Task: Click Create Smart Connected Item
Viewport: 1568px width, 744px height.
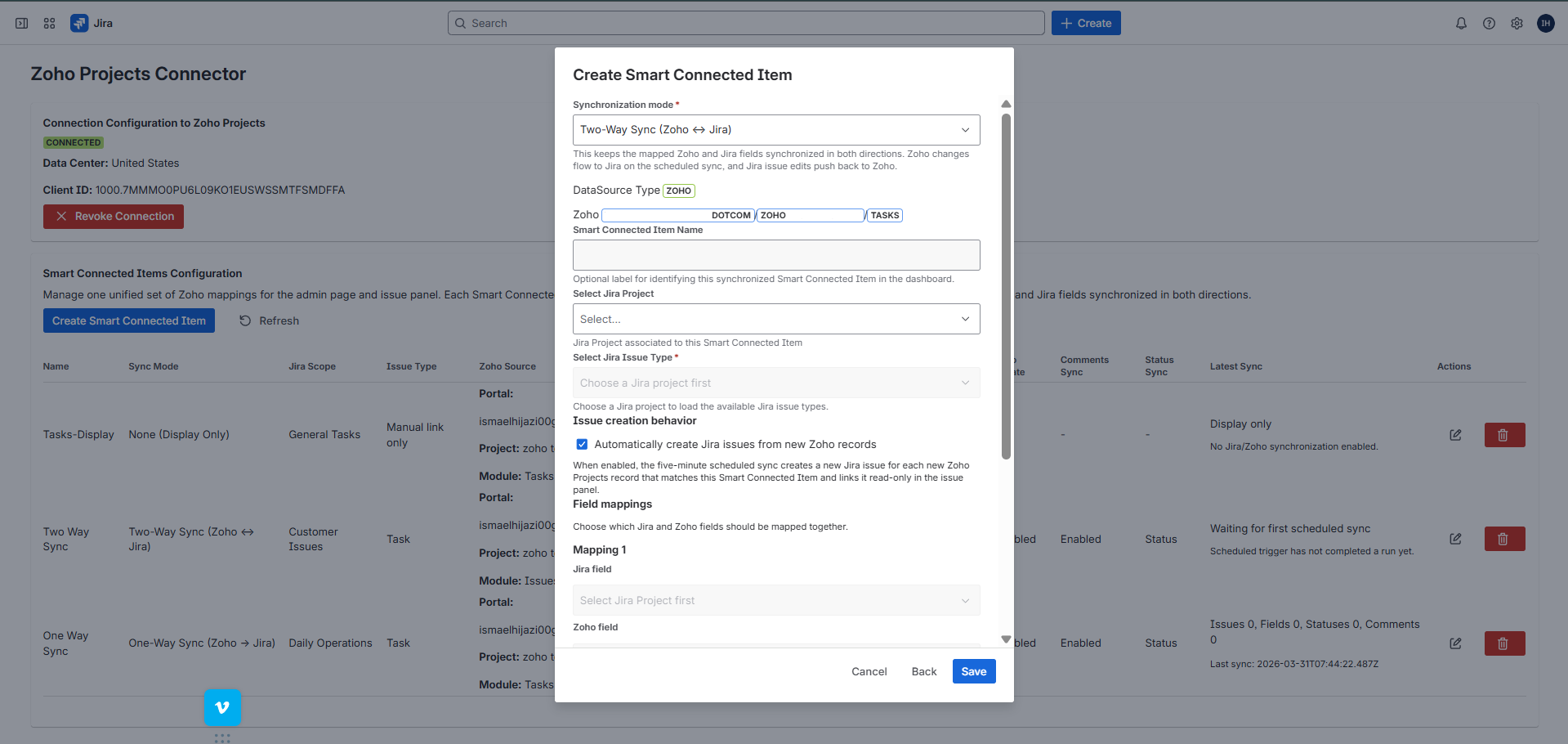Action: 128,320
